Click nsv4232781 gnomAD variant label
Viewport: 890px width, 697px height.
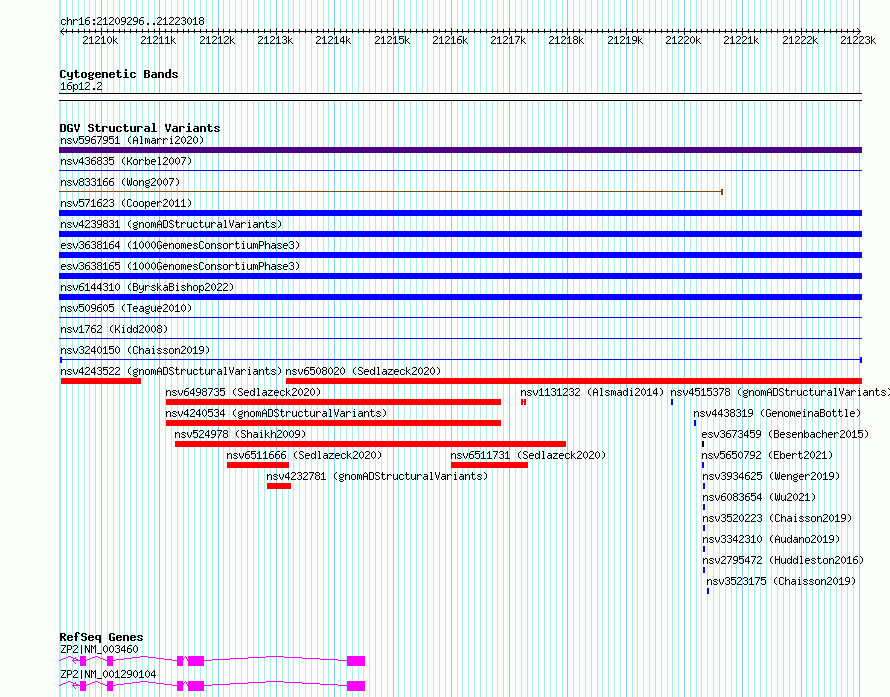377,476
